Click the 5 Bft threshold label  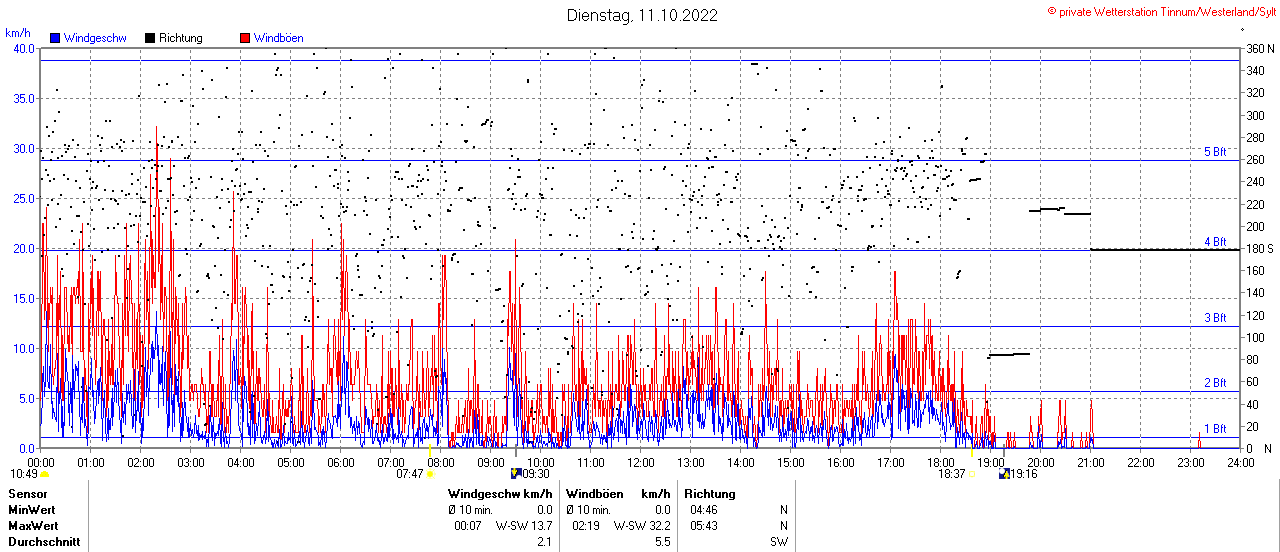coord(1215,152)
